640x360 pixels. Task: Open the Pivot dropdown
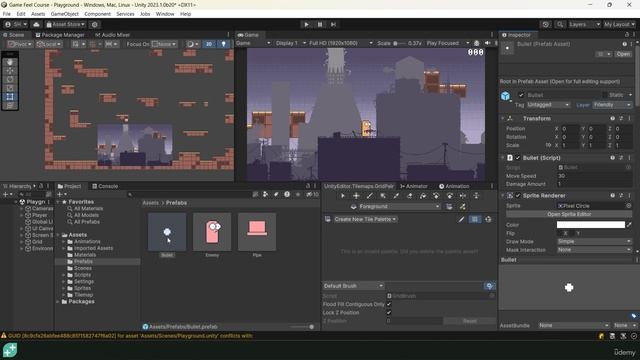pos(20,44)
